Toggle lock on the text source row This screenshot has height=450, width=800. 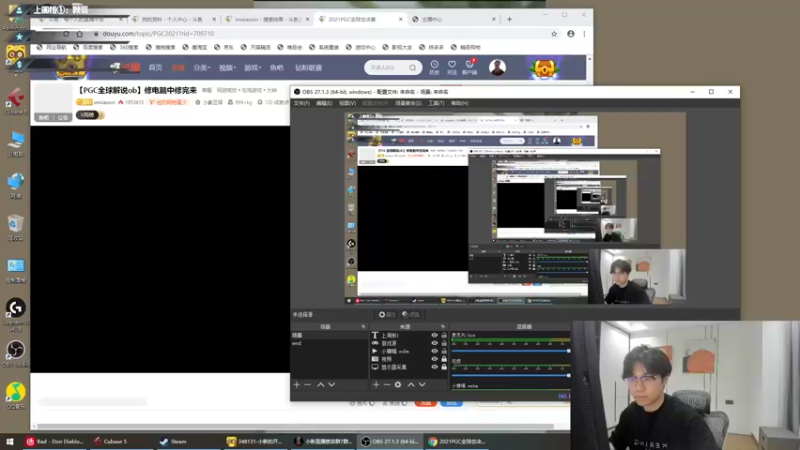click(444, 335)
